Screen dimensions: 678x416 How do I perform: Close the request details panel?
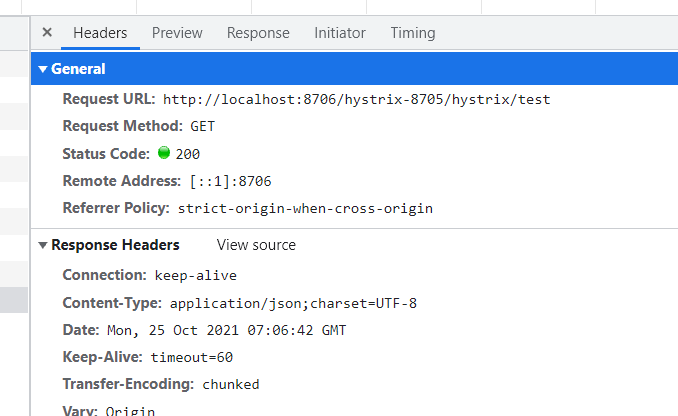click(47, 32)
